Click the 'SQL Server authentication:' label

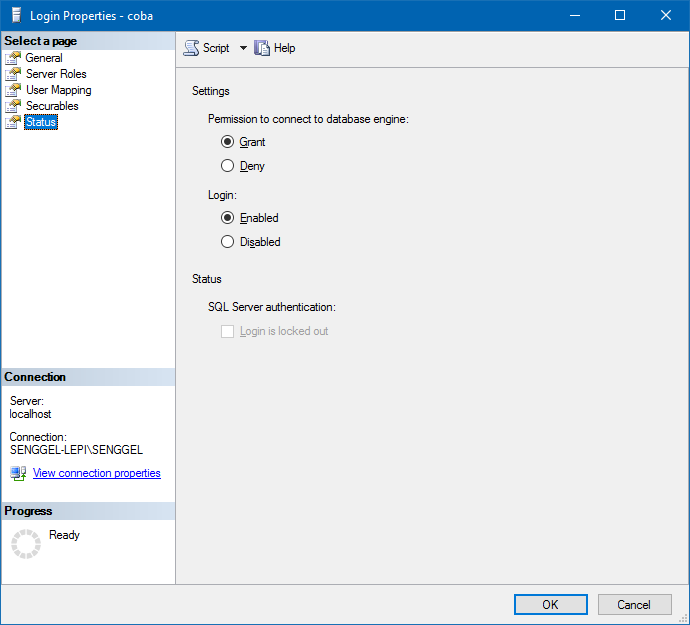point(272,307)
